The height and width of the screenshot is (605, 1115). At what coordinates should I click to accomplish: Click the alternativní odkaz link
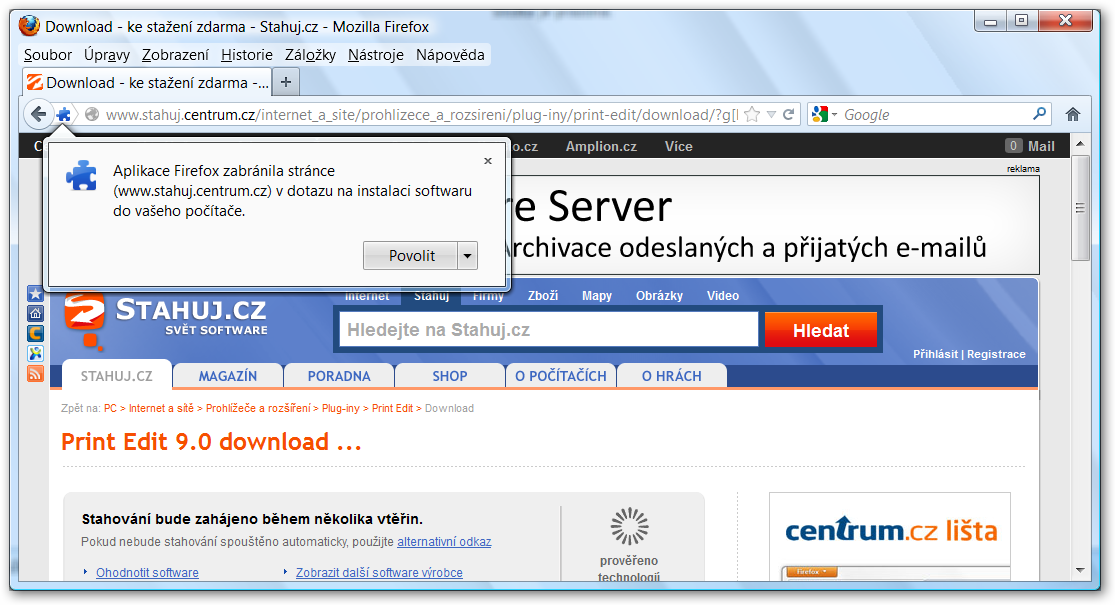444,542
